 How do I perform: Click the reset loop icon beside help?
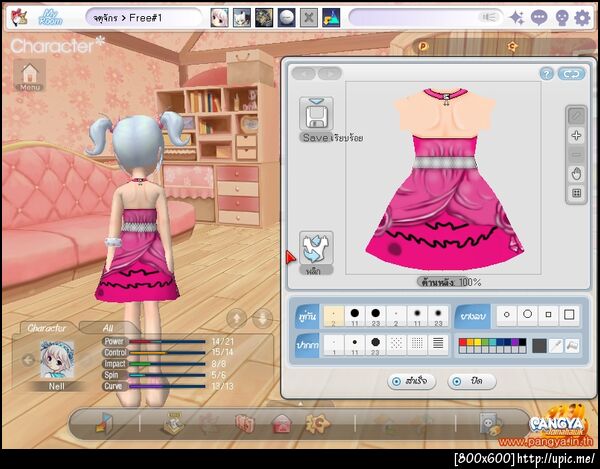[x=571, y=74]
